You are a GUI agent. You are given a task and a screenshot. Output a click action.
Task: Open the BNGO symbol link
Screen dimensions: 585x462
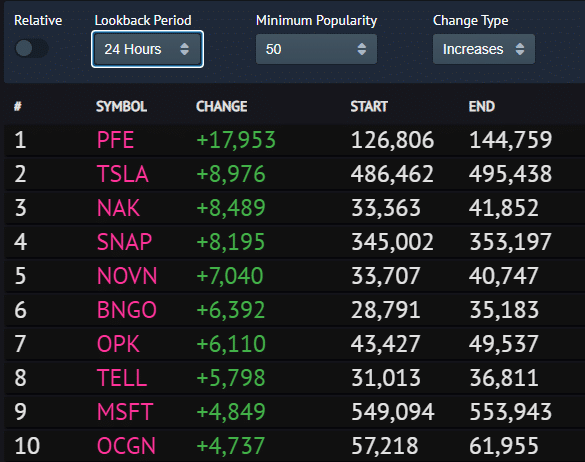click(126, 310)
